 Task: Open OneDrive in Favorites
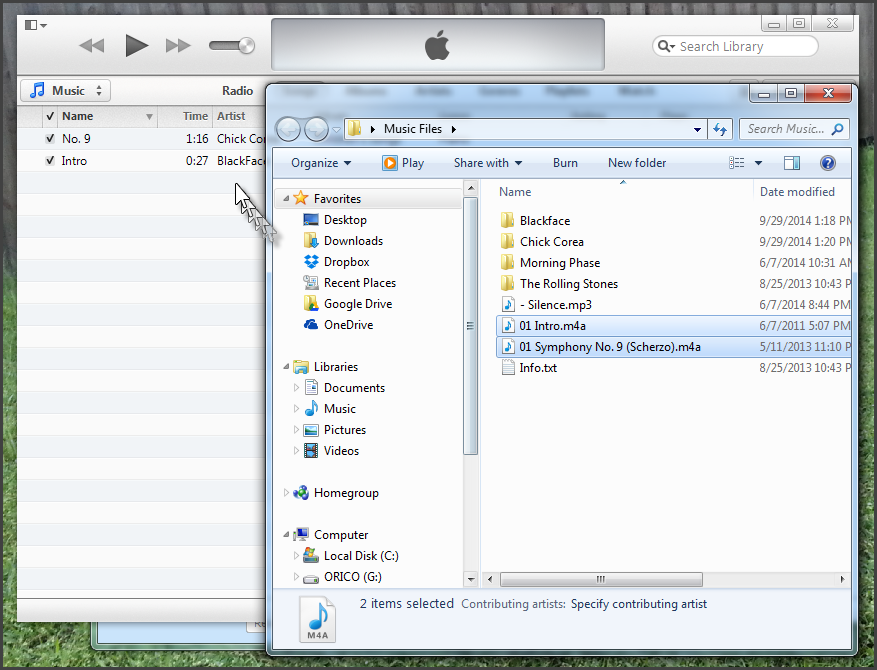point(348,324)
